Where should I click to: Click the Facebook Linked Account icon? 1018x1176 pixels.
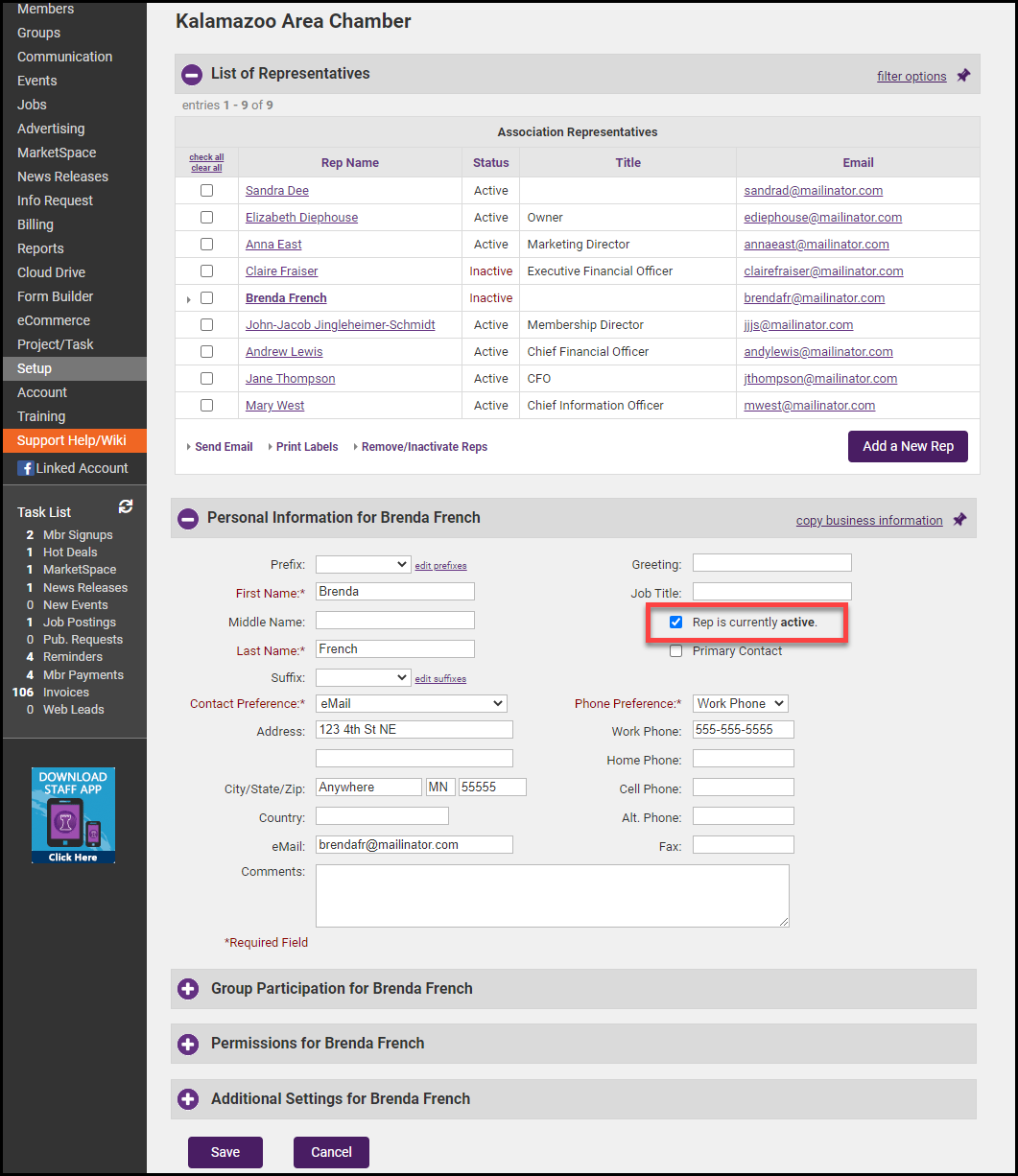[x=26, y=468]
